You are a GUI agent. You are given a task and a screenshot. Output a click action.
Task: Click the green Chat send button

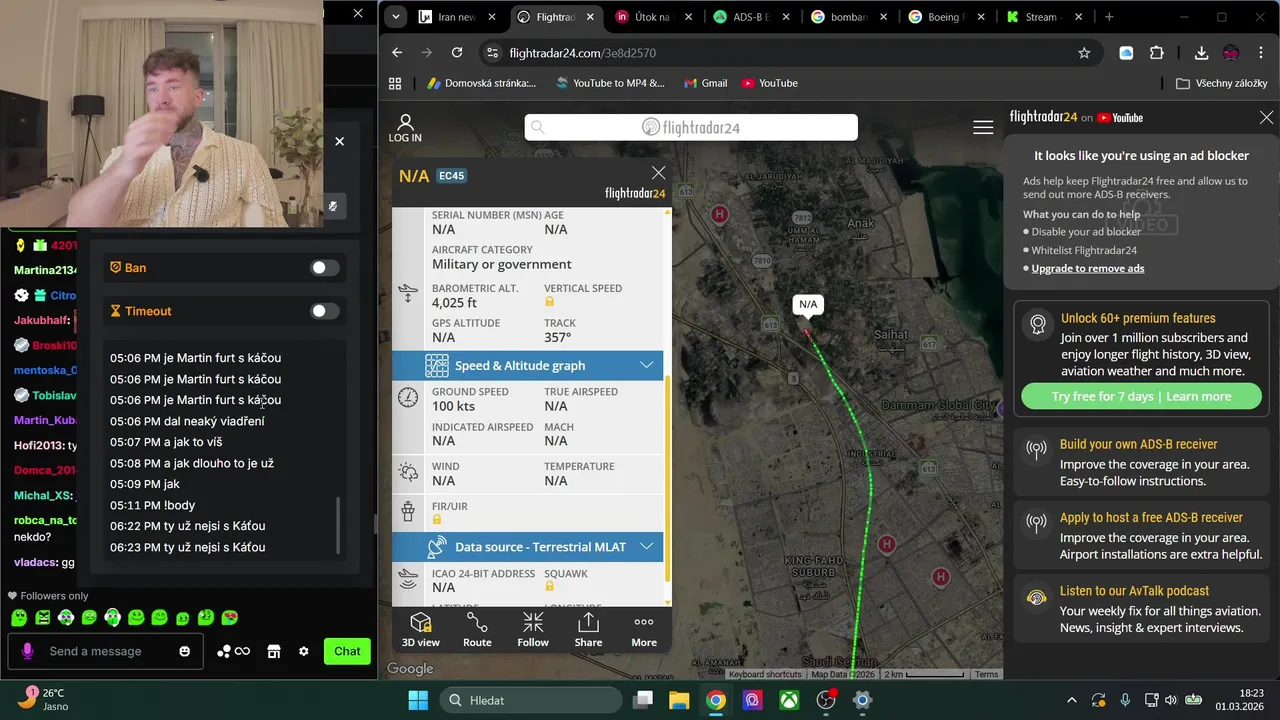pos(347,651)
